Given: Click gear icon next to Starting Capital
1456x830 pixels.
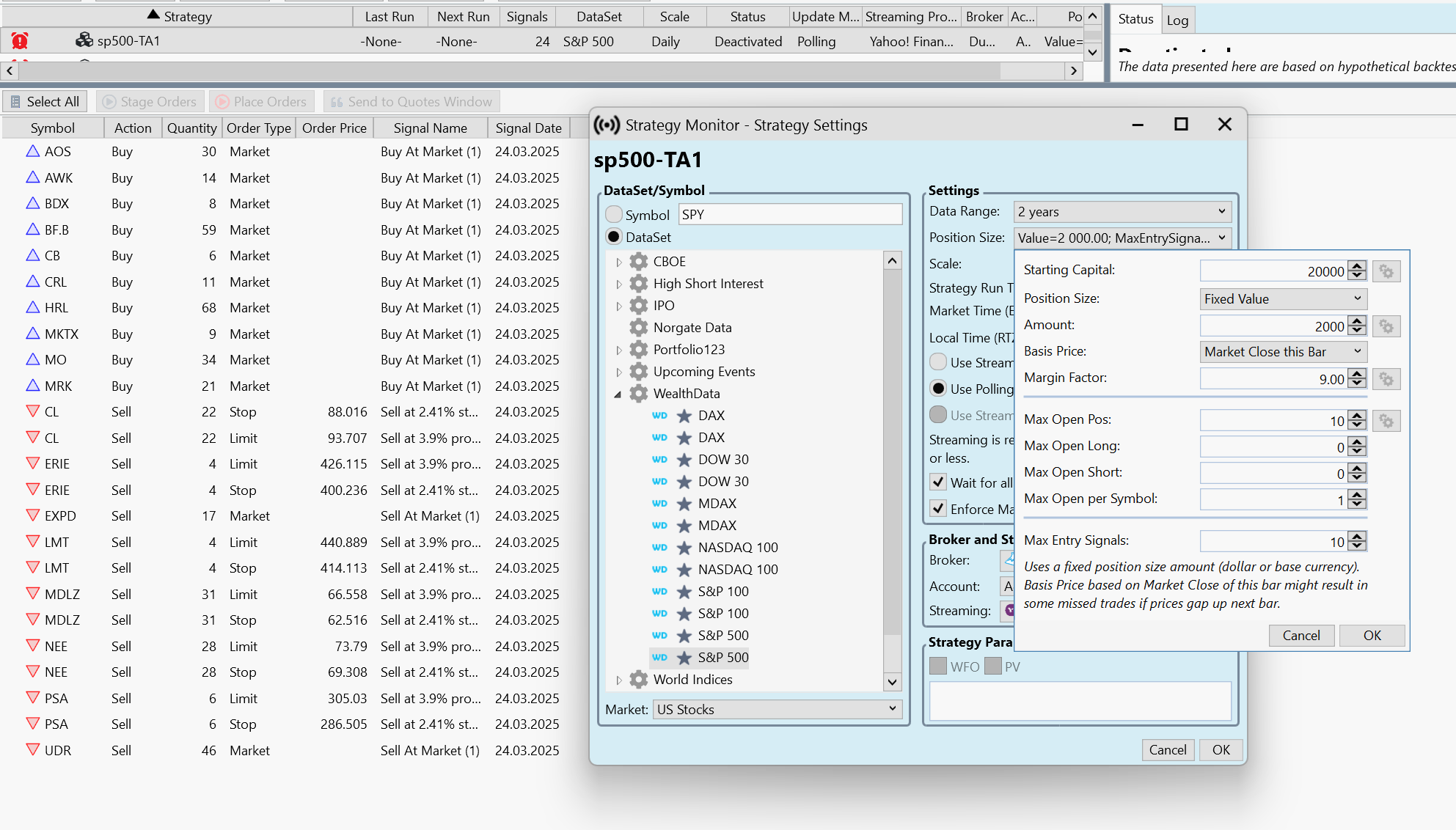Looking at the screenshot, I should [x=1386, y=271].
